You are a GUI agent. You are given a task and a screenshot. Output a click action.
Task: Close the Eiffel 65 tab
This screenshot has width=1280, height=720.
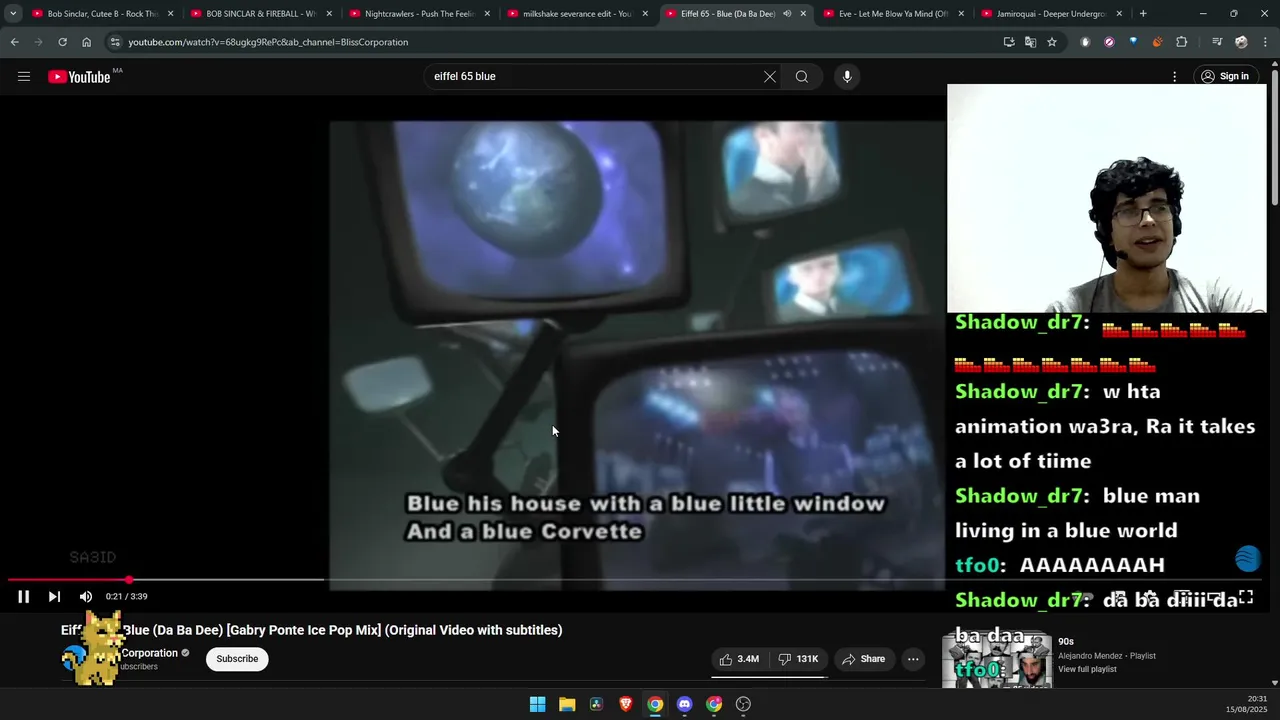(803, 14)
